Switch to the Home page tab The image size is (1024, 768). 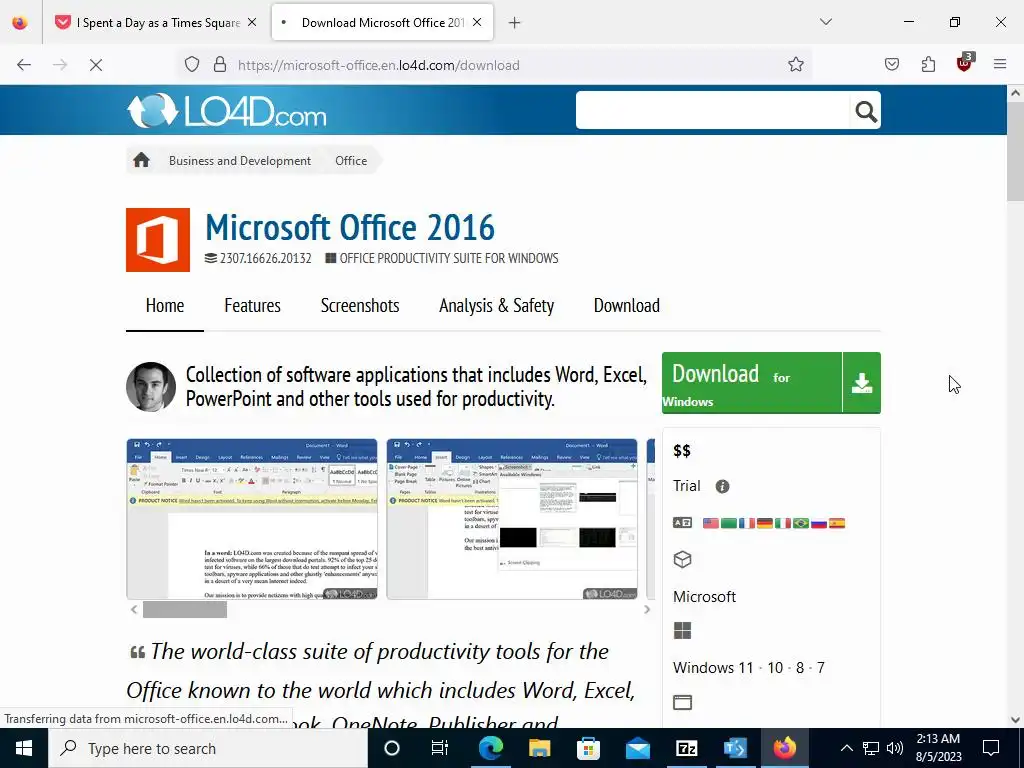coord(165,306)
